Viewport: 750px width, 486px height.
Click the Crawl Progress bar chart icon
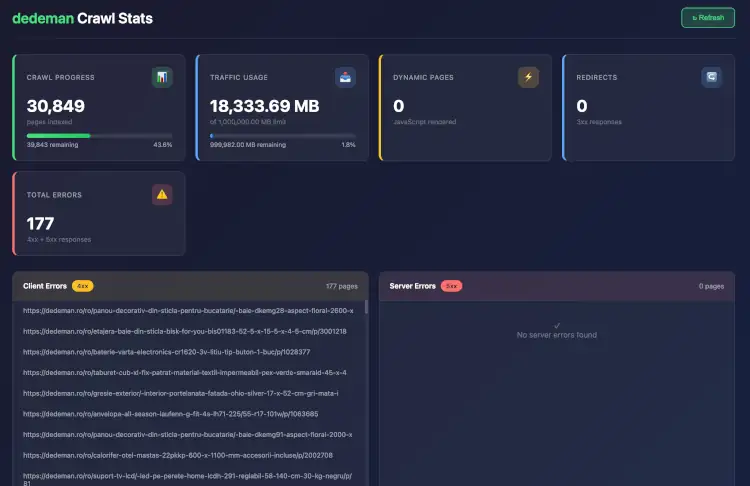click(162, 77)
